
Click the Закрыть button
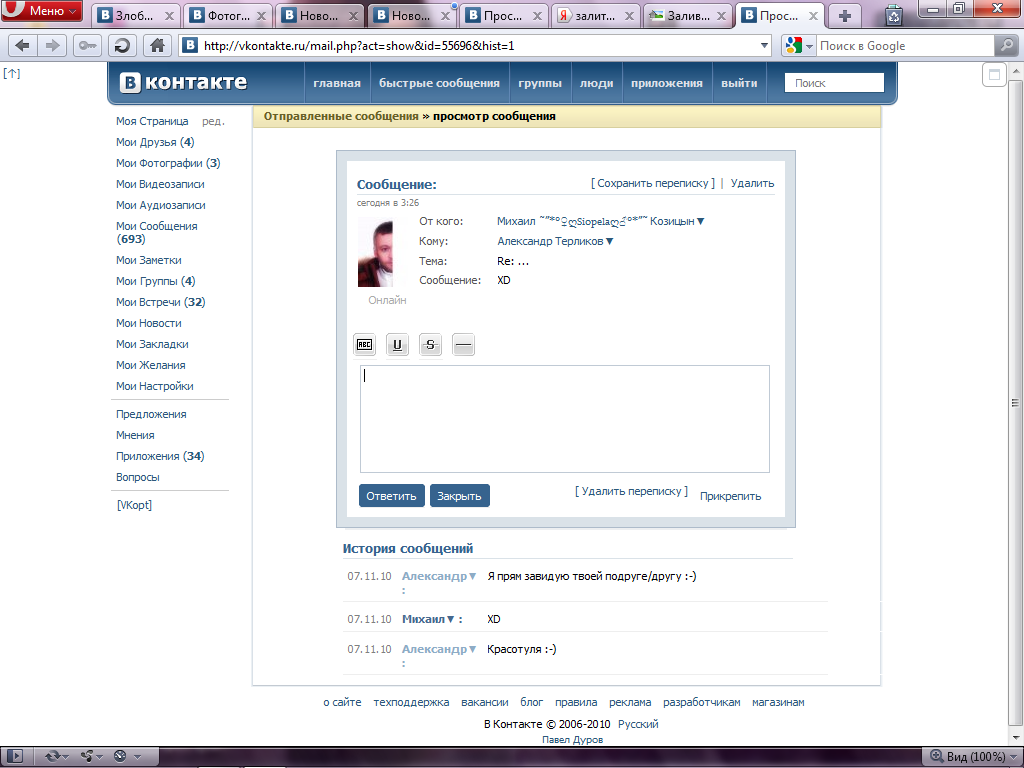tap(459, 496)
